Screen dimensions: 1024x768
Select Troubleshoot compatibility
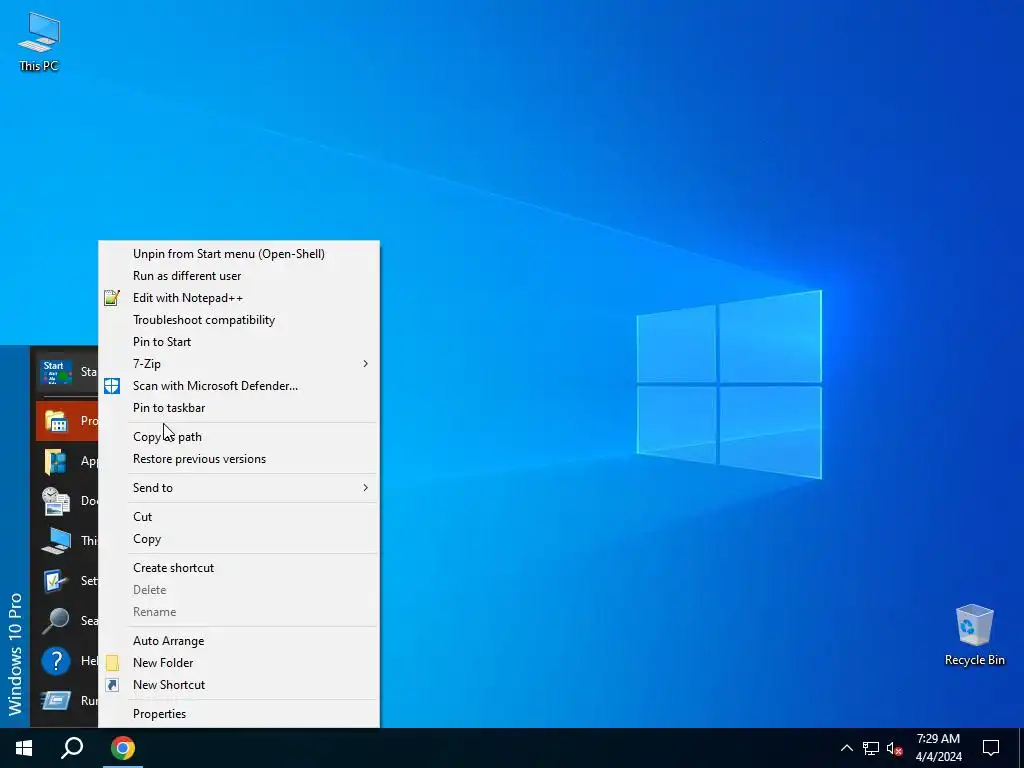(239, 320)
